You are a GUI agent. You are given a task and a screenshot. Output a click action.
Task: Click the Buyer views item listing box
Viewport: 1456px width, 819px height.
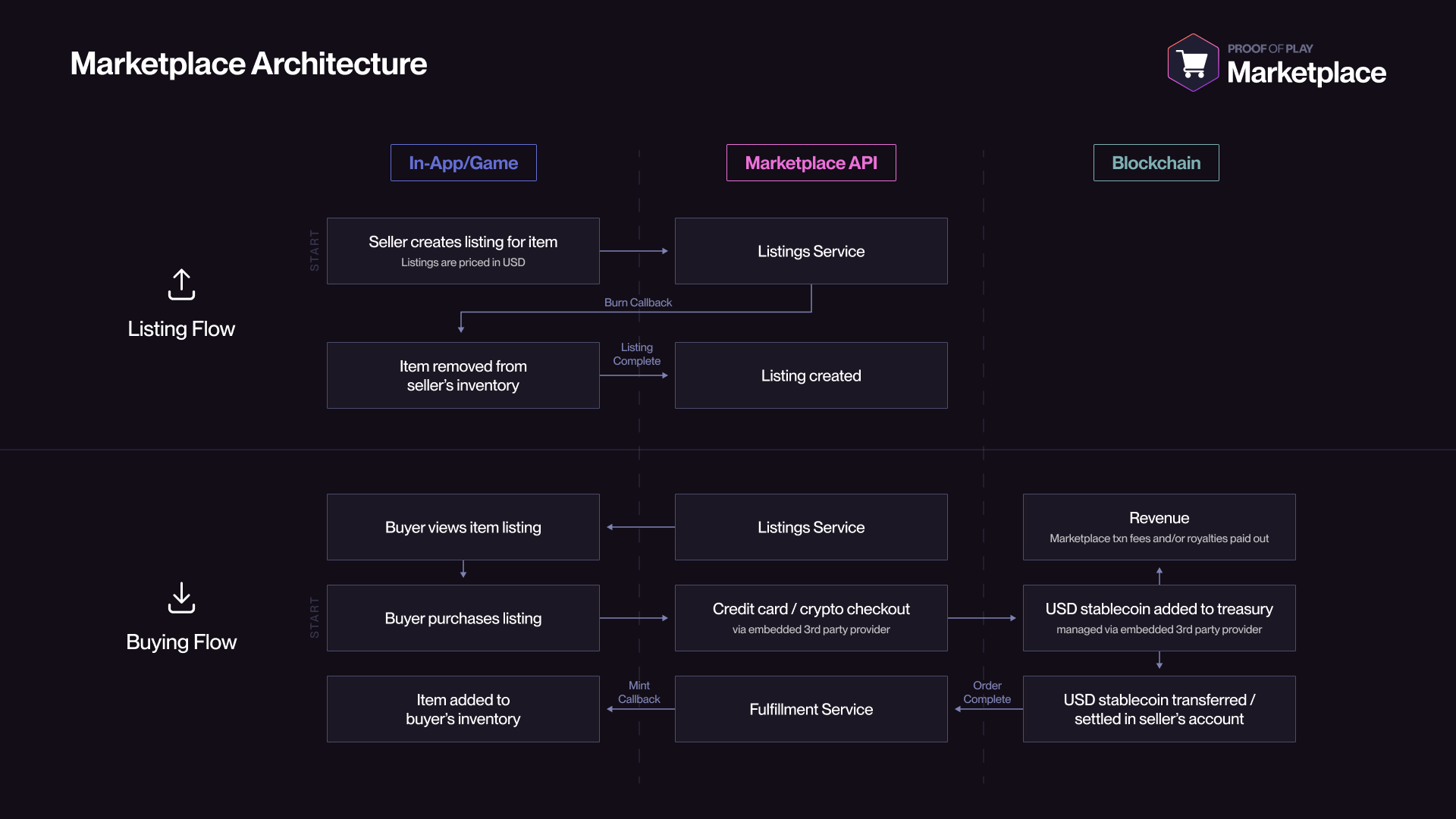463,527
